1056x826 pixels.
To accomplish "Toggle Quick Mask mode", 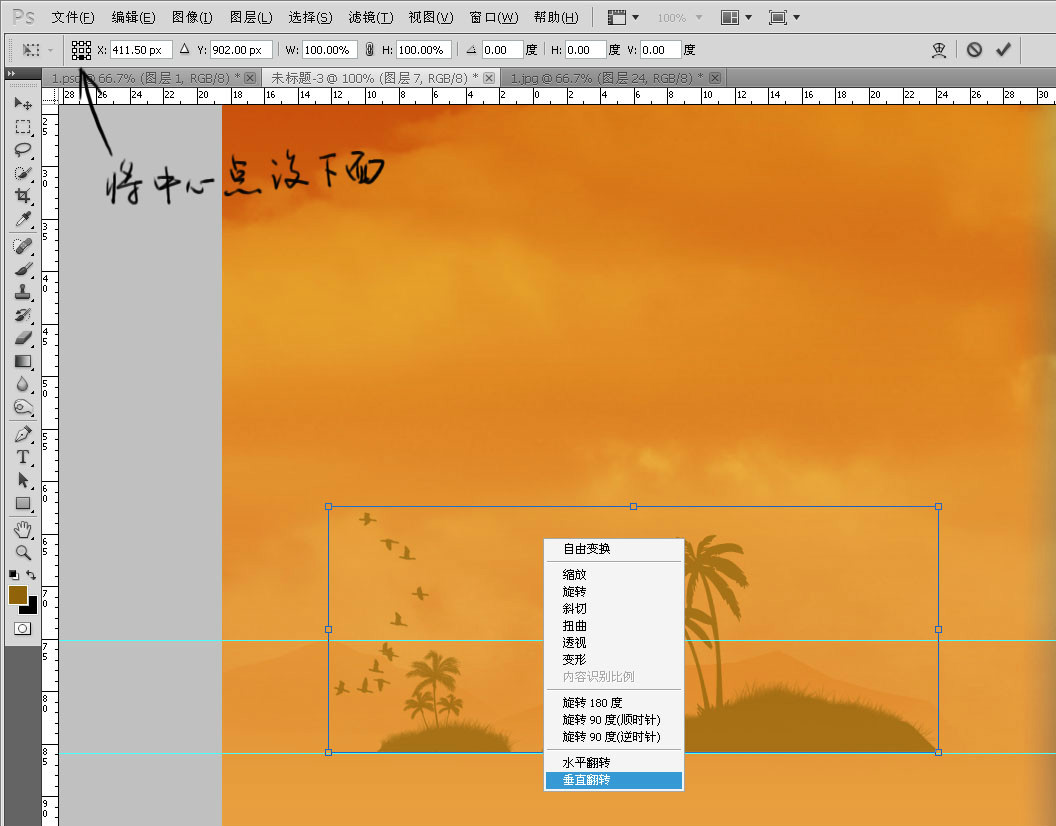I will (22, 629).
